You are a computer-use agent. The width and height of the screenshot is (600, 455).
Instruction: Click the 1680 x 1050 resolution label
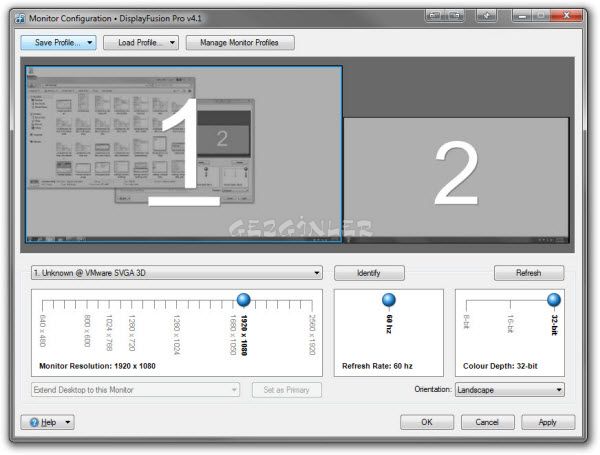point(232,335)
